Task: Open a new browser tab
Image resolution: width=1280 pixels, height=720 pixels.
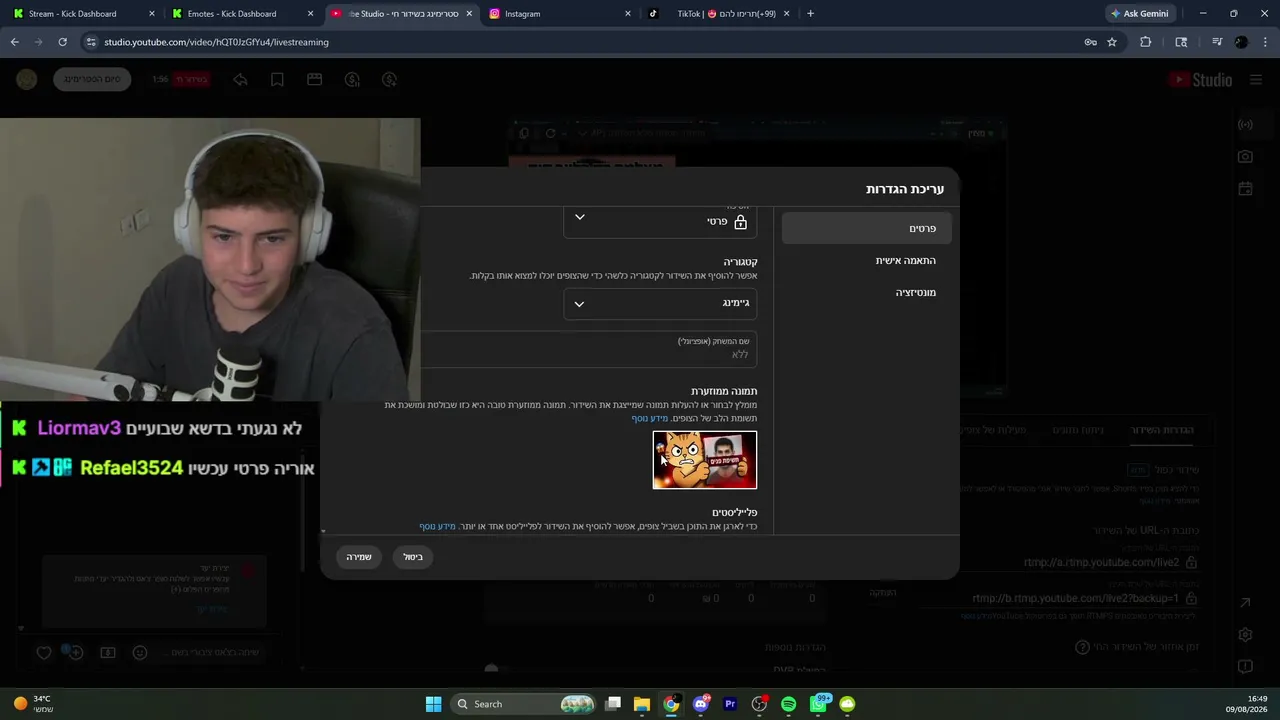Action: pyautogui.click(x=810, y=14)
